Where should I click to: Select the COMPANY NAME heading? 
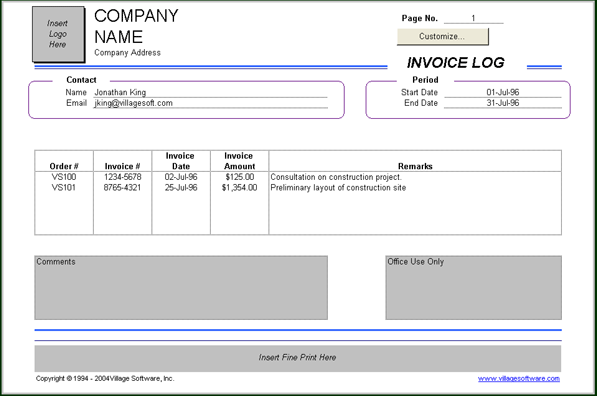click(x=136, y=26)
